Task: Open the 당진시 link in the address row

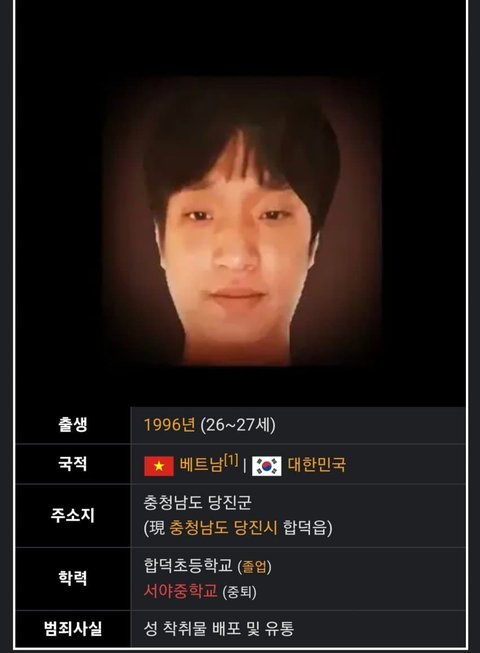Action: [x=255, y=528]
